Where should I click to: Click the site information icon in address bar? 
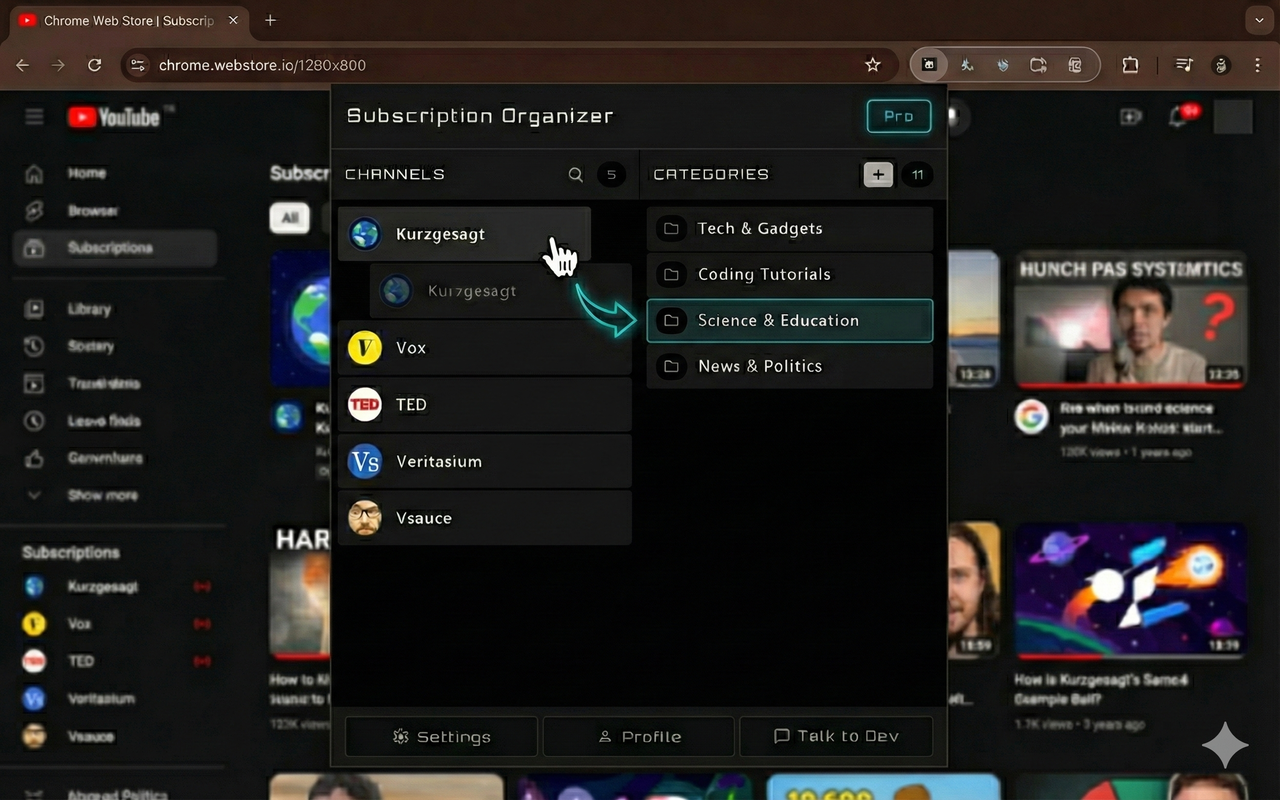click(138, 65)
